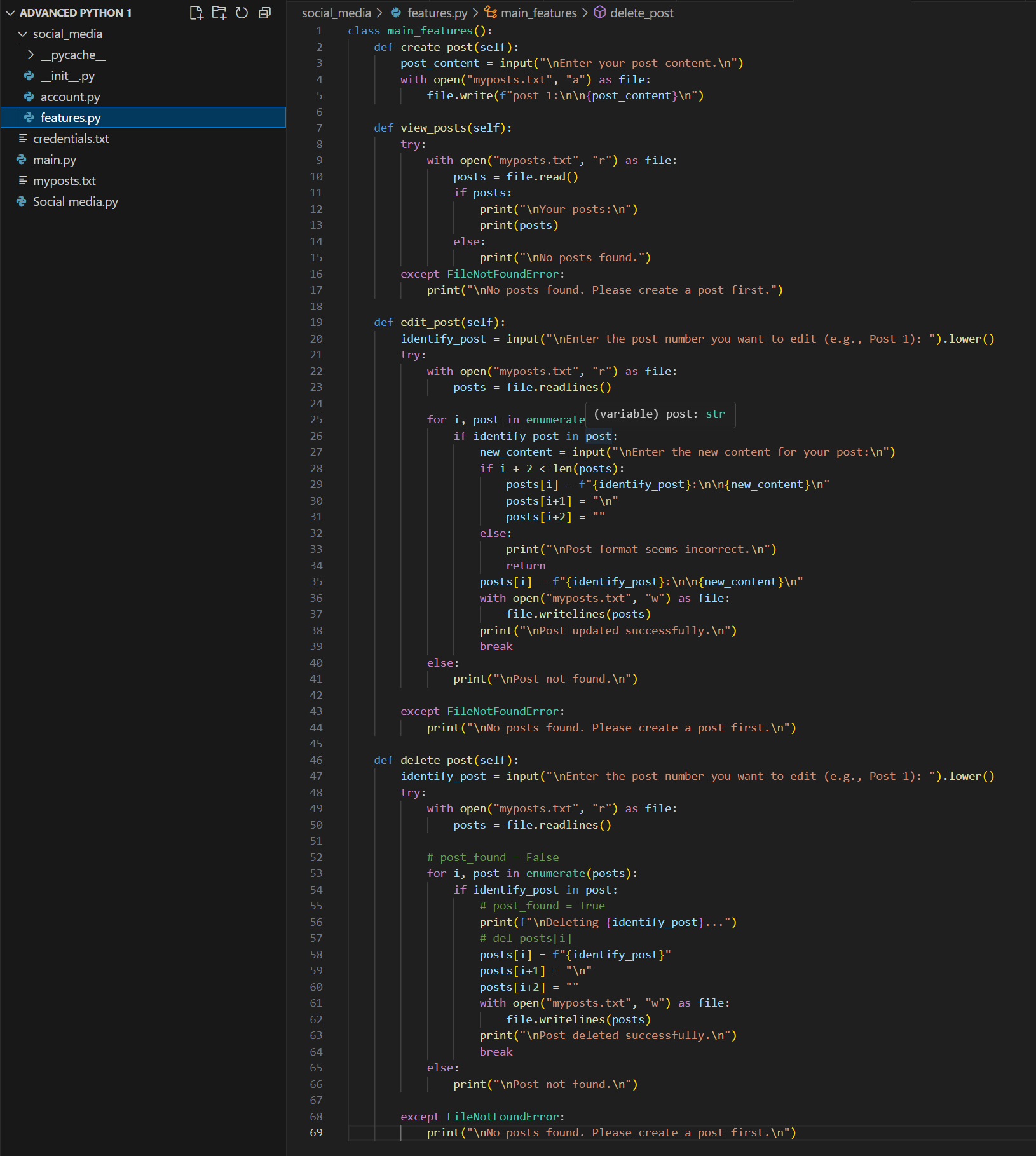The image size is (1036, 1156).
Task: Collapse the ADVANCED PYTHON 1 section
Action: point(10,13)
